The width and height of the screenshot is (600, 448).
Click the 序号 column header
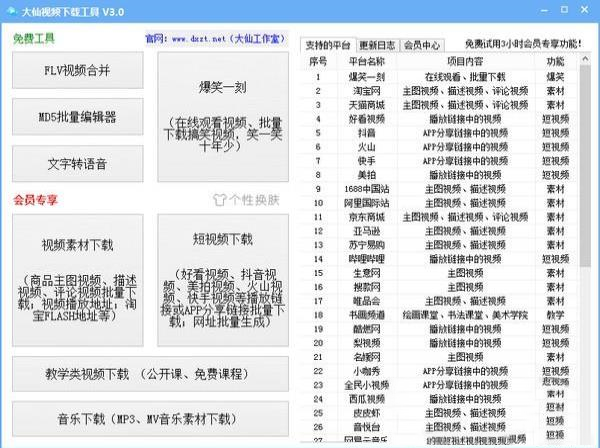[318, 61]
